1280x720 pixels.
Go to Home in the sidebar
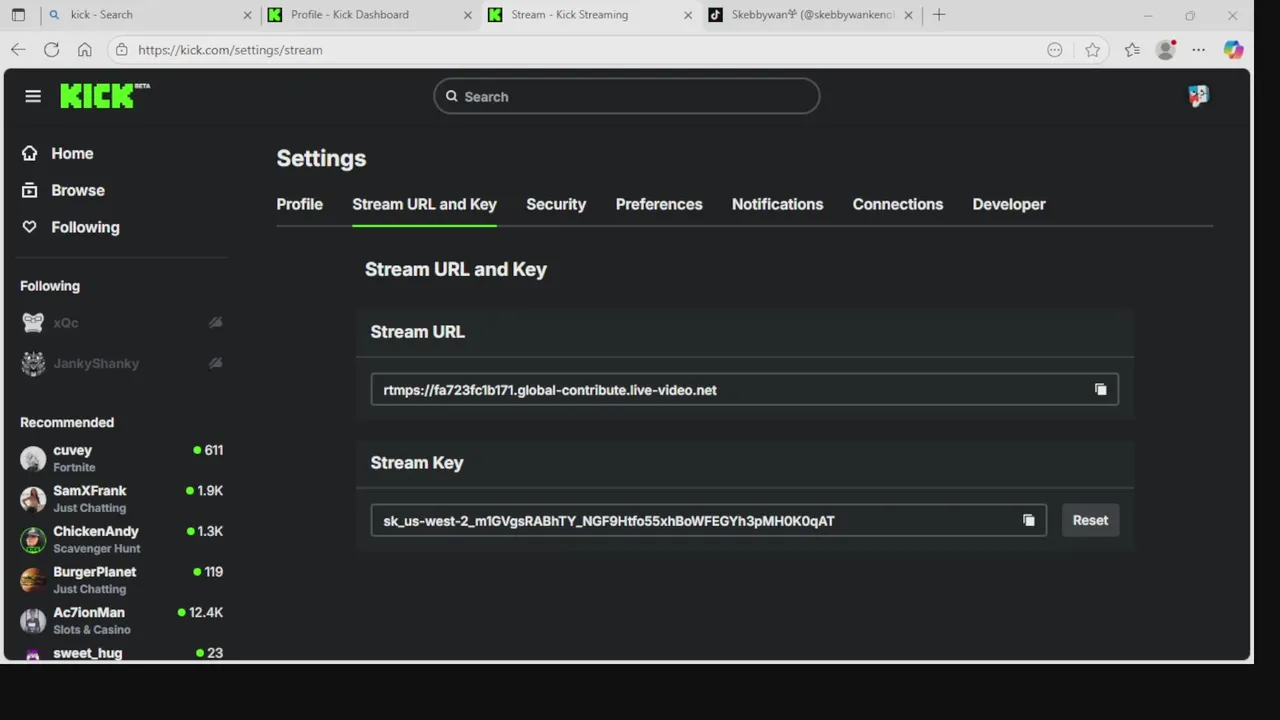[x=72, y=153]
